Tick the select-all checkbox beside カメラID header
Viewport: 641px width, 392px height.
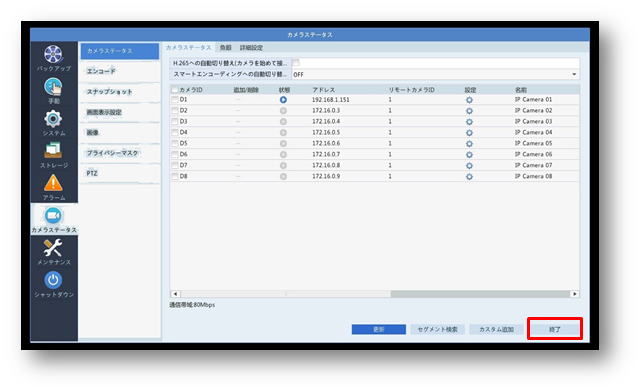[175, 90]
